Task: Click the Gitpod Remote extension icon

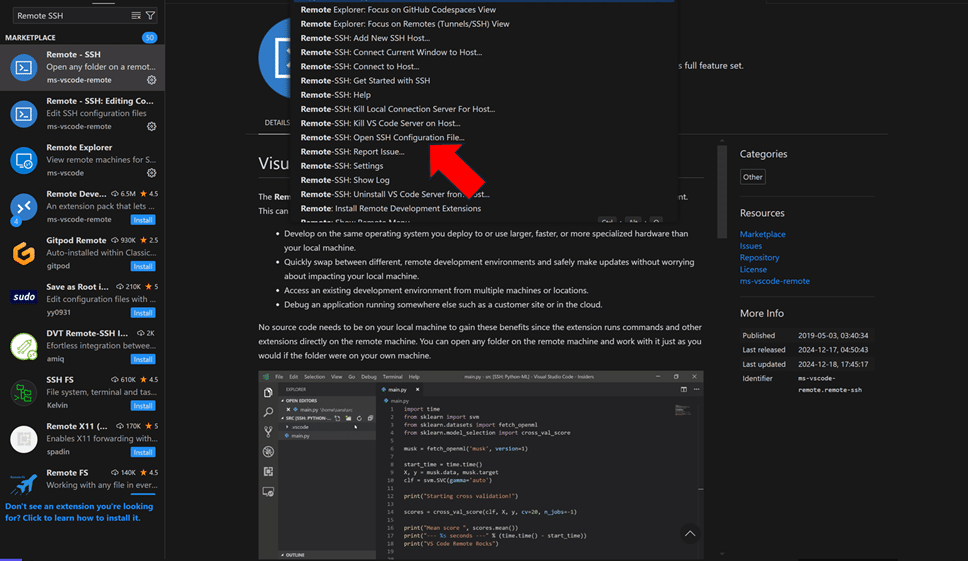Action: [x=23, y=253]
